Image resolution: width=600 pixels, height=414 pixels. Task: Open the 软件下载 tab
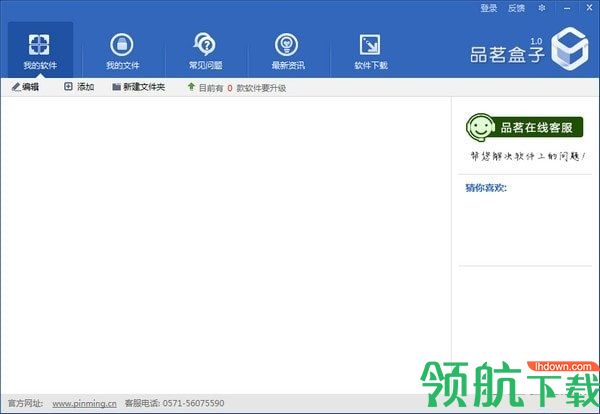click(370, 51)
